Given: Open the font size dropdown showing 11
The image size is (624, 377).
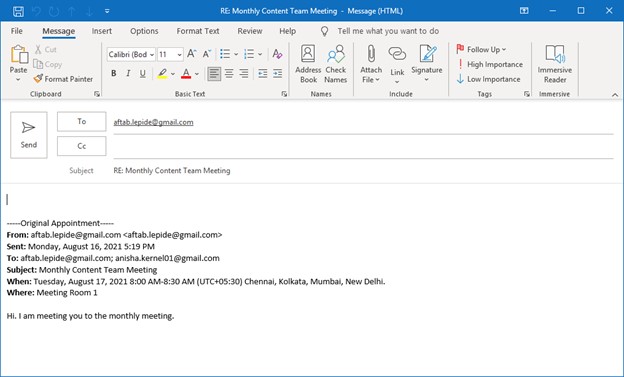Looking at the screenshot, I should pos(170,54).
